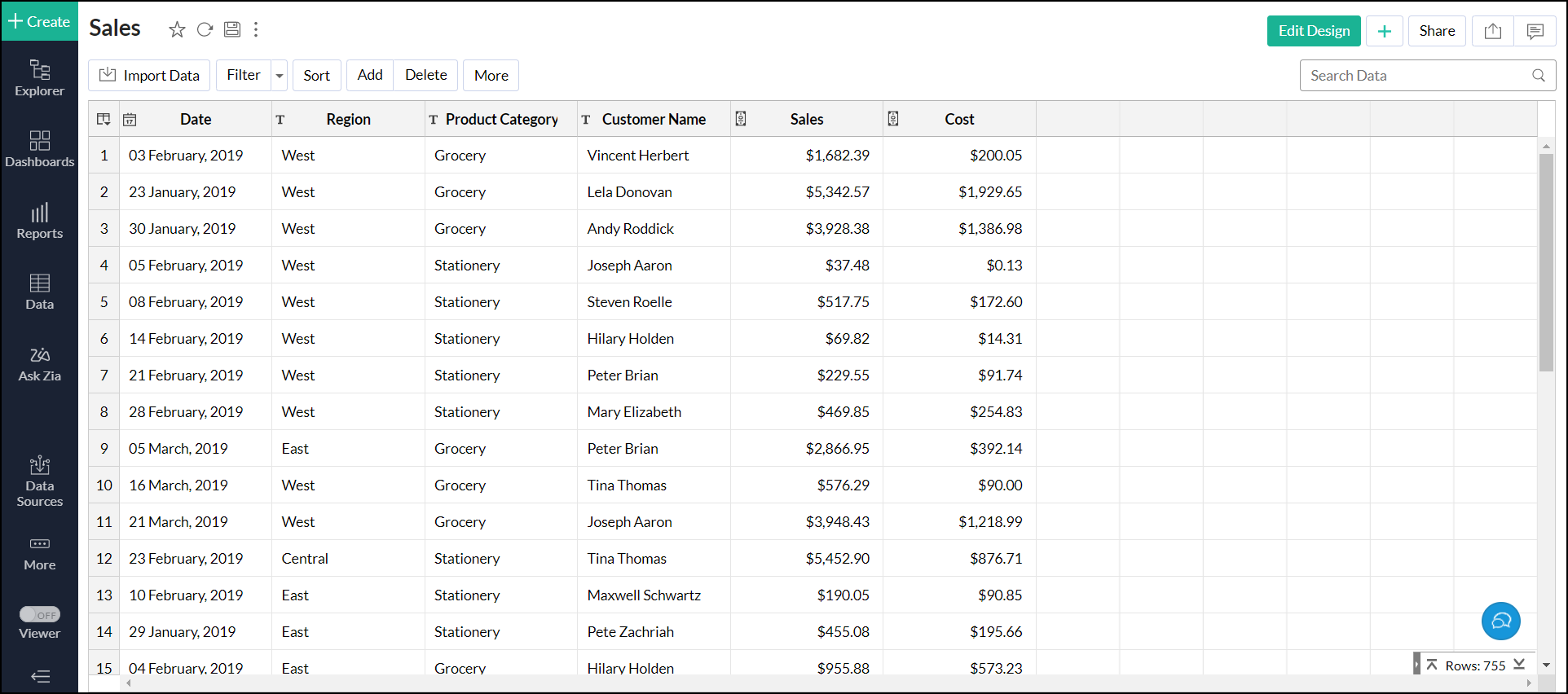Toggle the Viewer mode switch

point(40,615)
